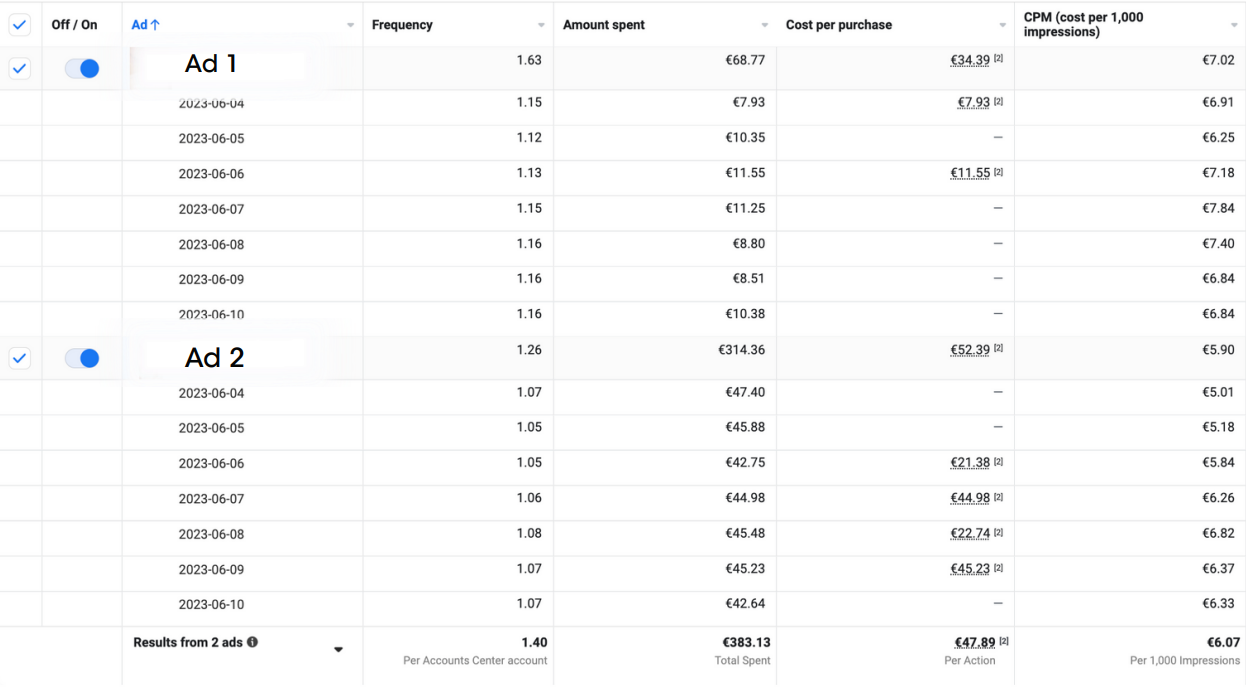Screen dimensions: 1246x687
Task: Open the total €47.89 per action link
Action: [x=975, y=642]
